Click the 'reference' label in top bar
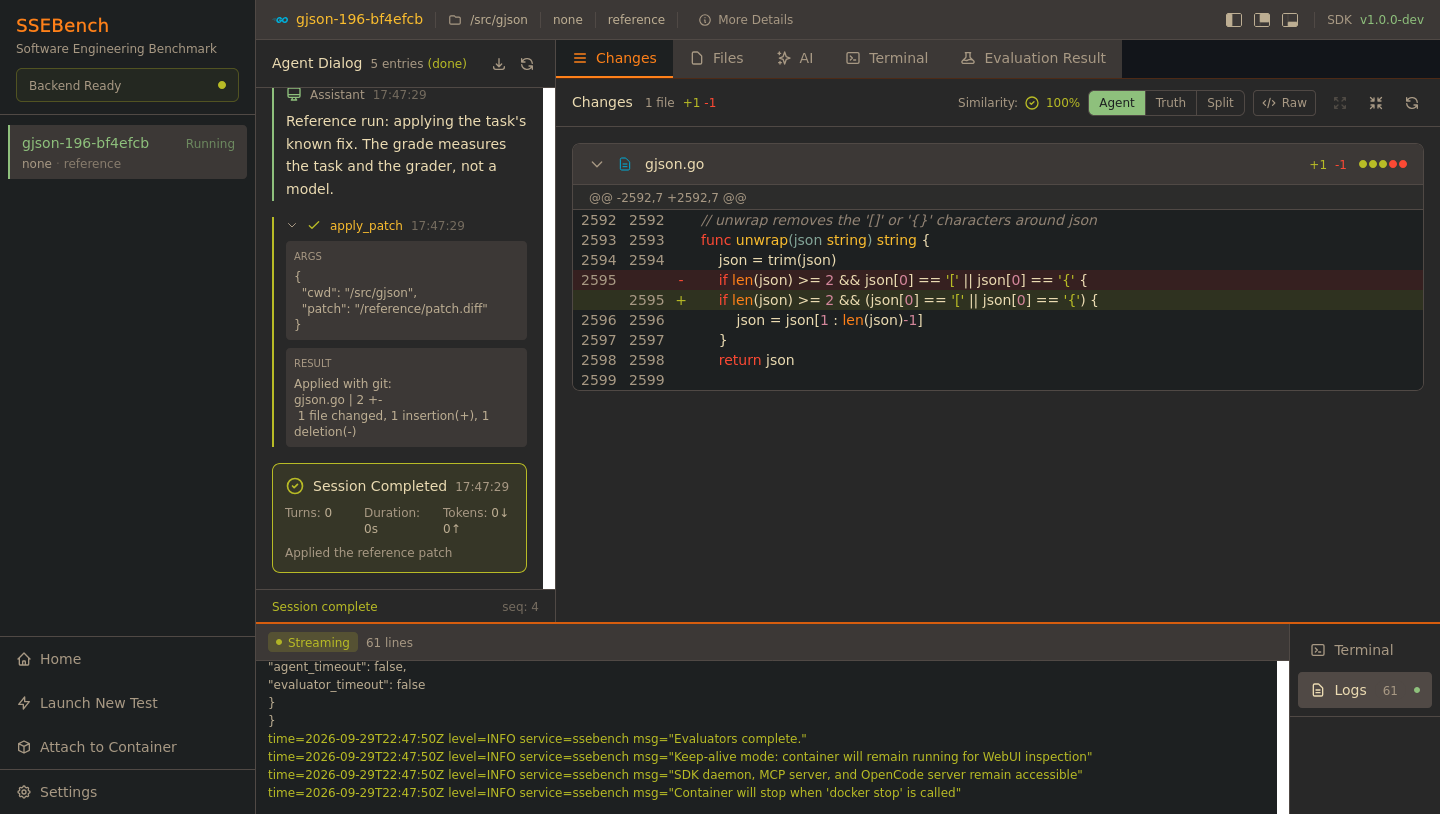 (x=636, y=20)
